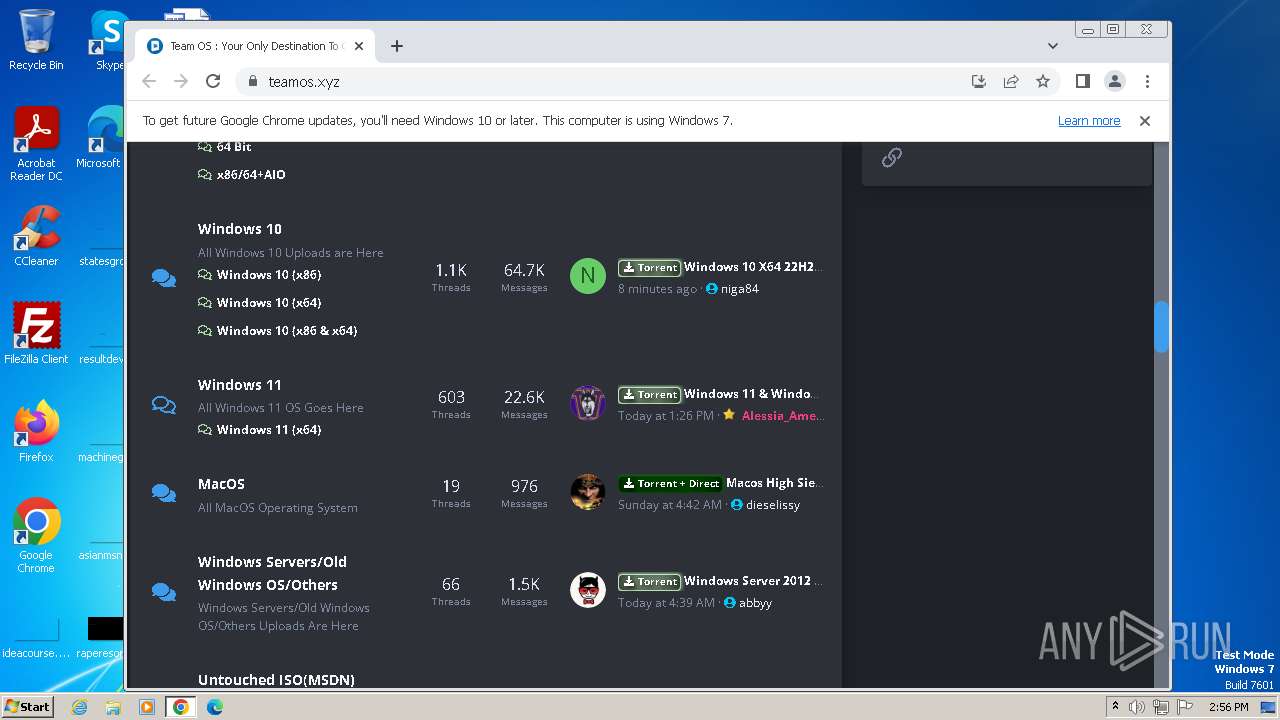Show hidden system tray icons
The height and width of the screenshot is (720, 1280).
tap(1115, 707)
